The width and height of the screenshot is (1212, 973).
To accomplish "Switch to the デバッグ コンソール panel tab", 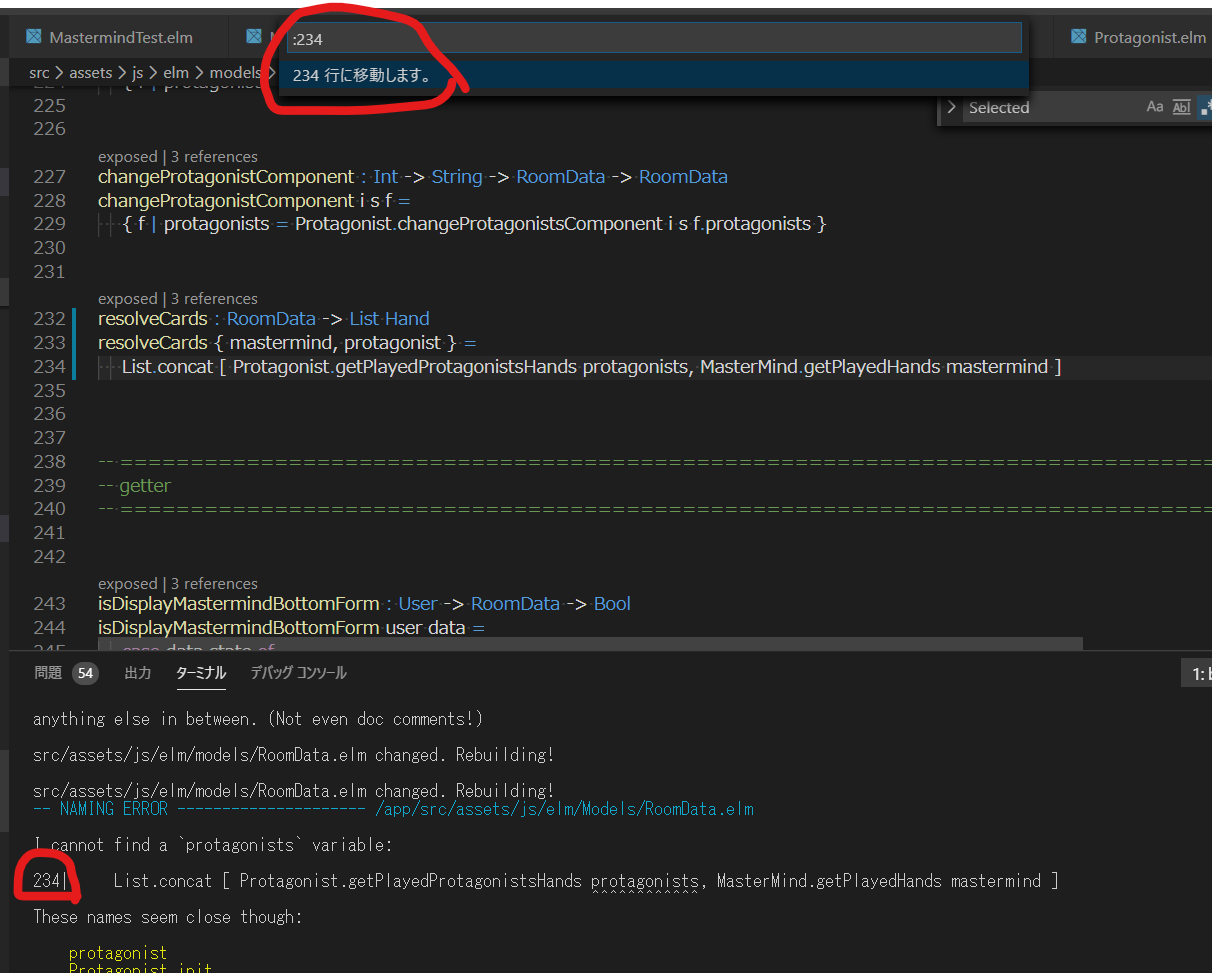I will pyautogui.click(x=298, y=673).
